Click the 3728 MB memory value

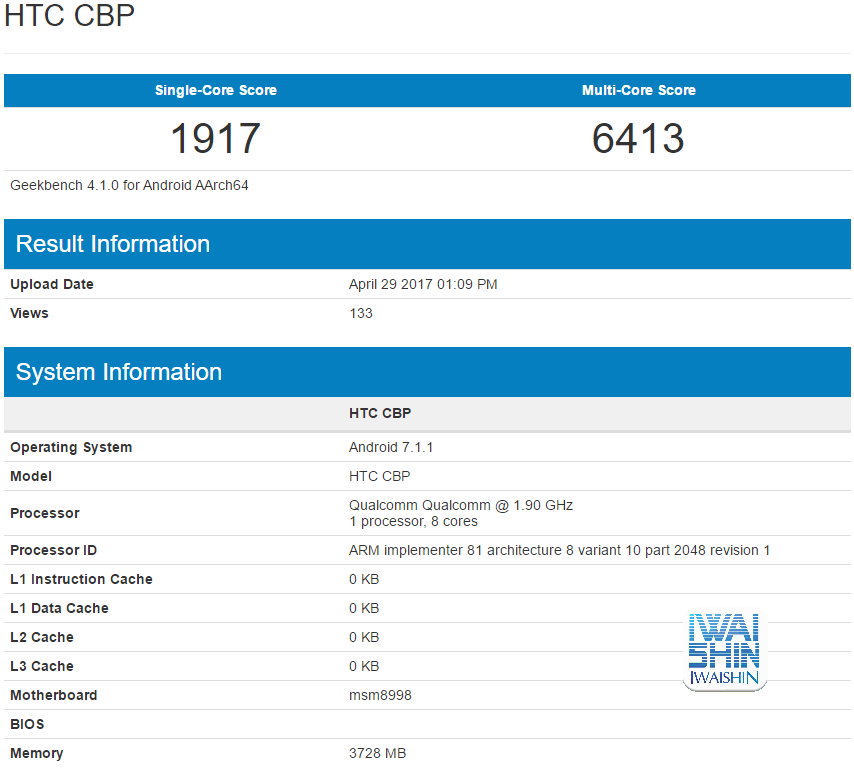point(377,753)
